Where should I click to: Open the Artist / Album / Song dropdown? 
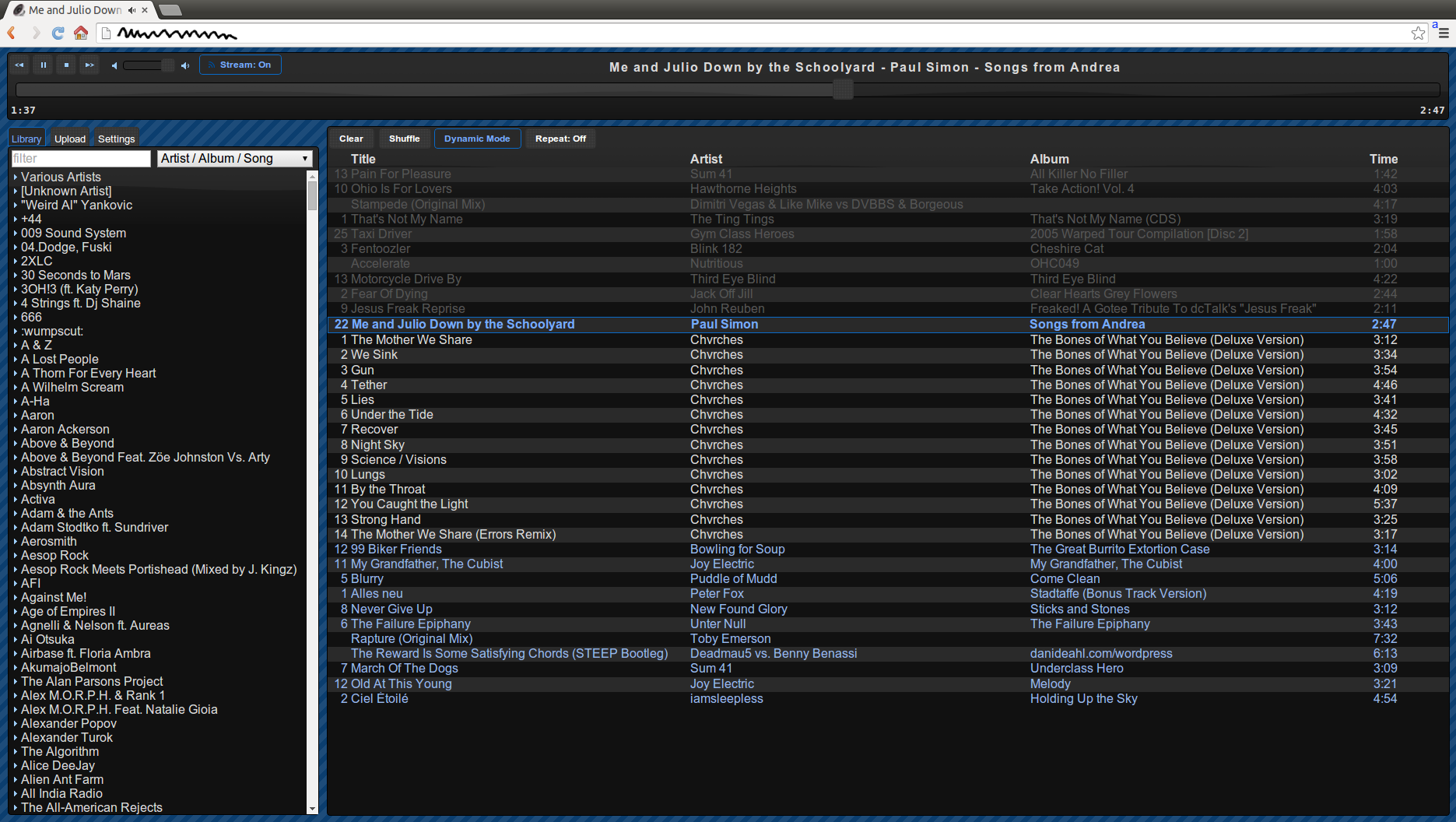point(235,158)
